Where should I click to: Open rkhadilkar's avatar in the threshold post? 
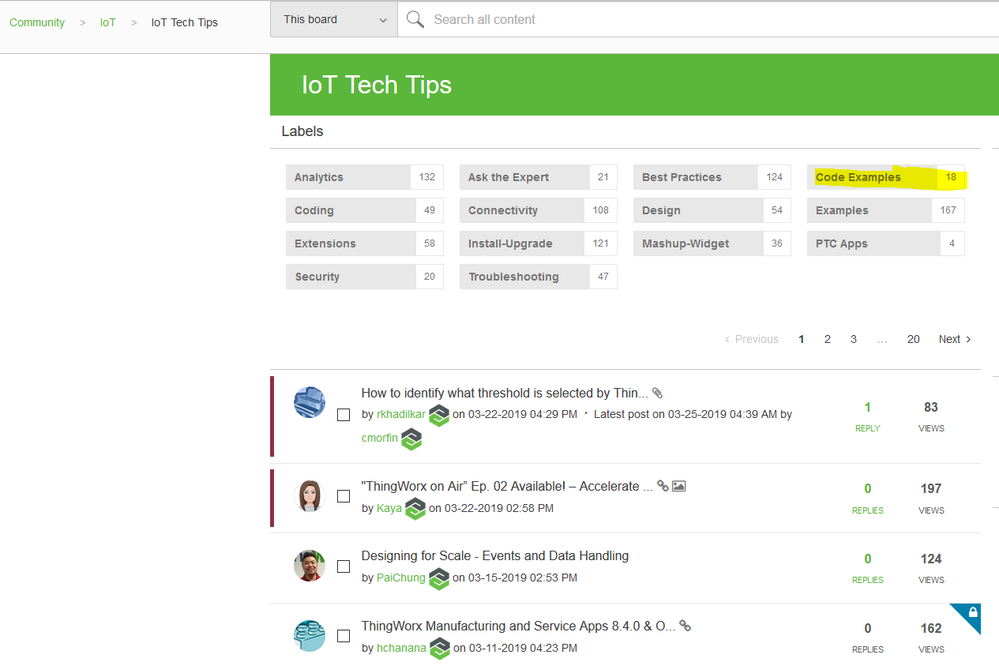pyautogui.click(x=310, y=402)
